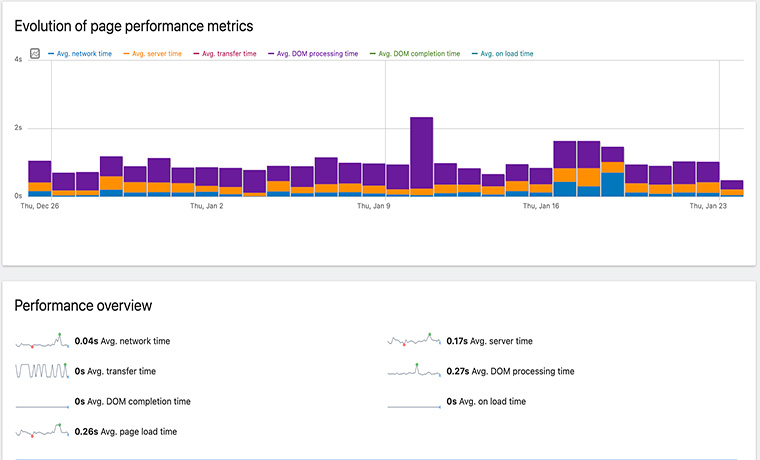
Task: Click 0.17s Avg. server time label
Action: point(489,341)
